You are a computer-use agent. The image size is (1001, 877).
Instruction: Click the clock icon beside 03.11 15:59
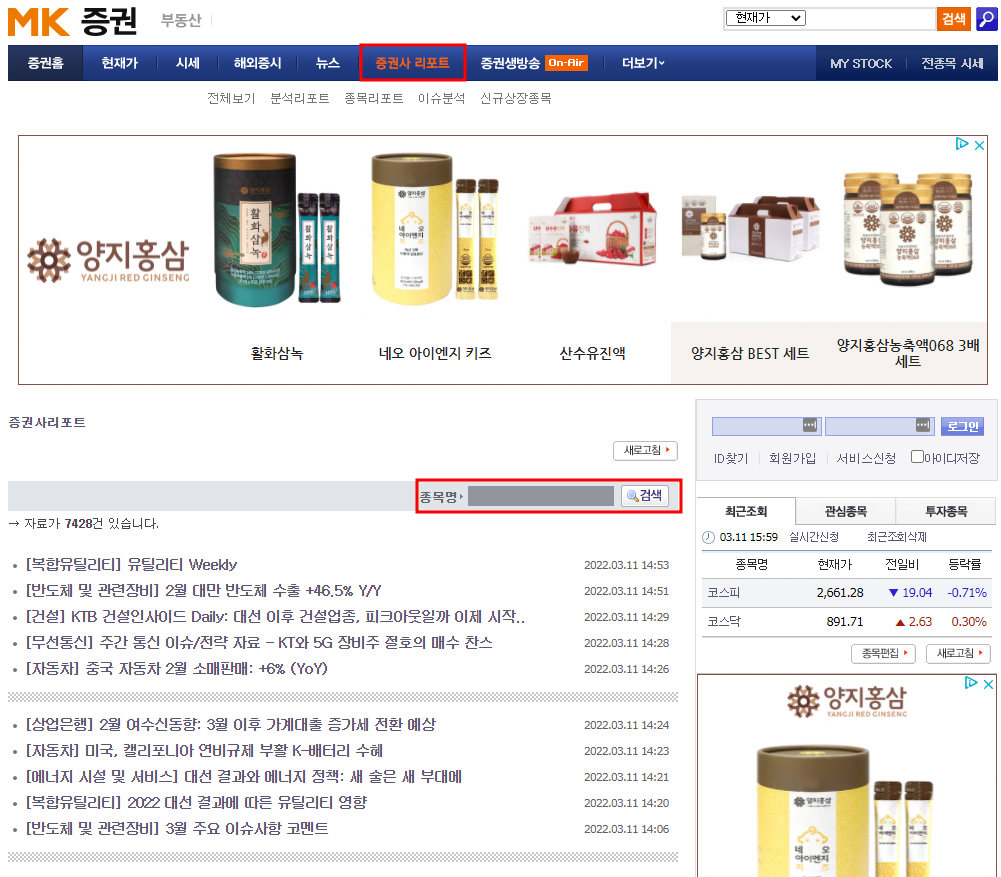708,537
